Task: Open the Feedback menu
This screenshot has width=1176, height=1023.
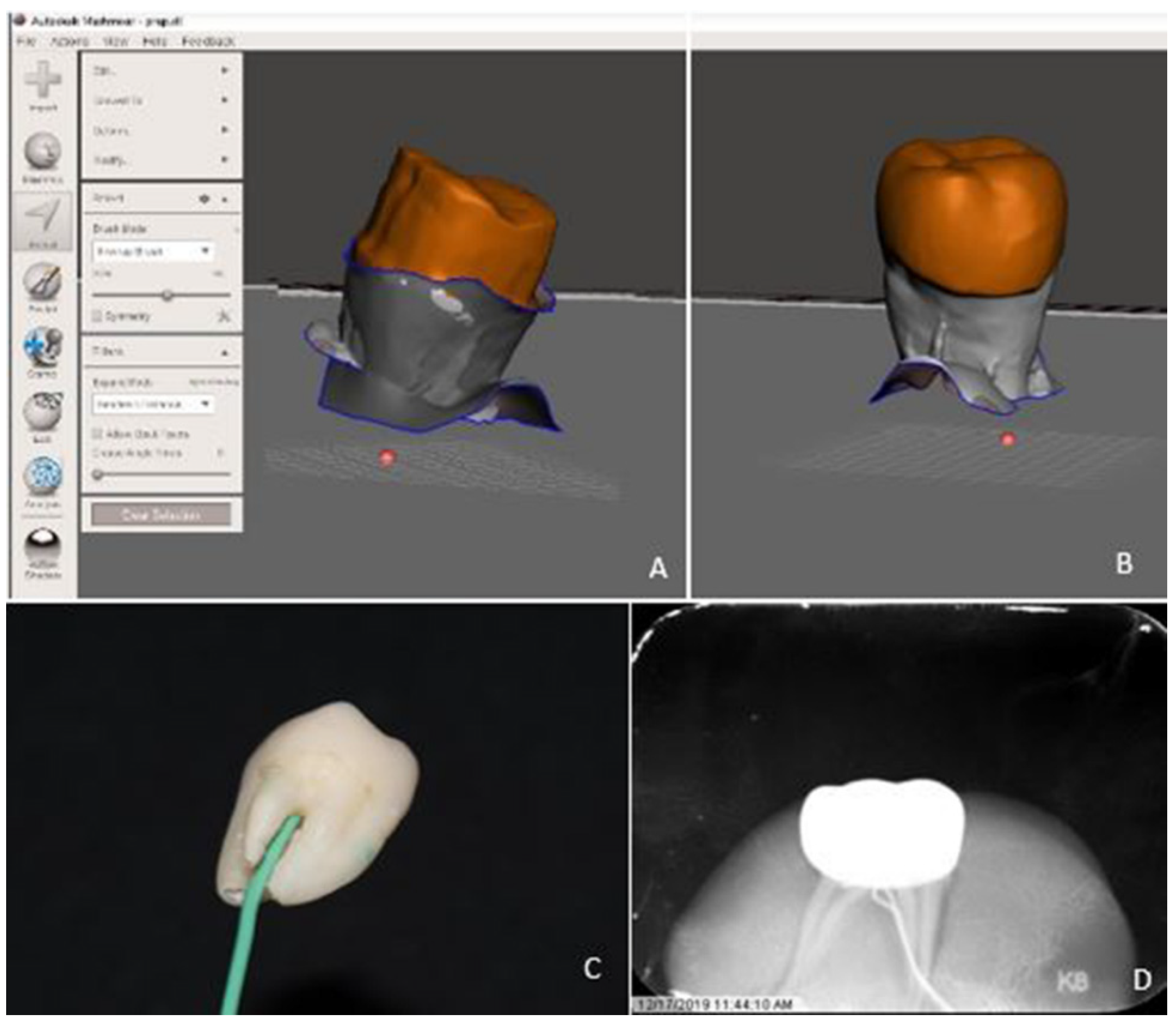Action: point(208,41)
